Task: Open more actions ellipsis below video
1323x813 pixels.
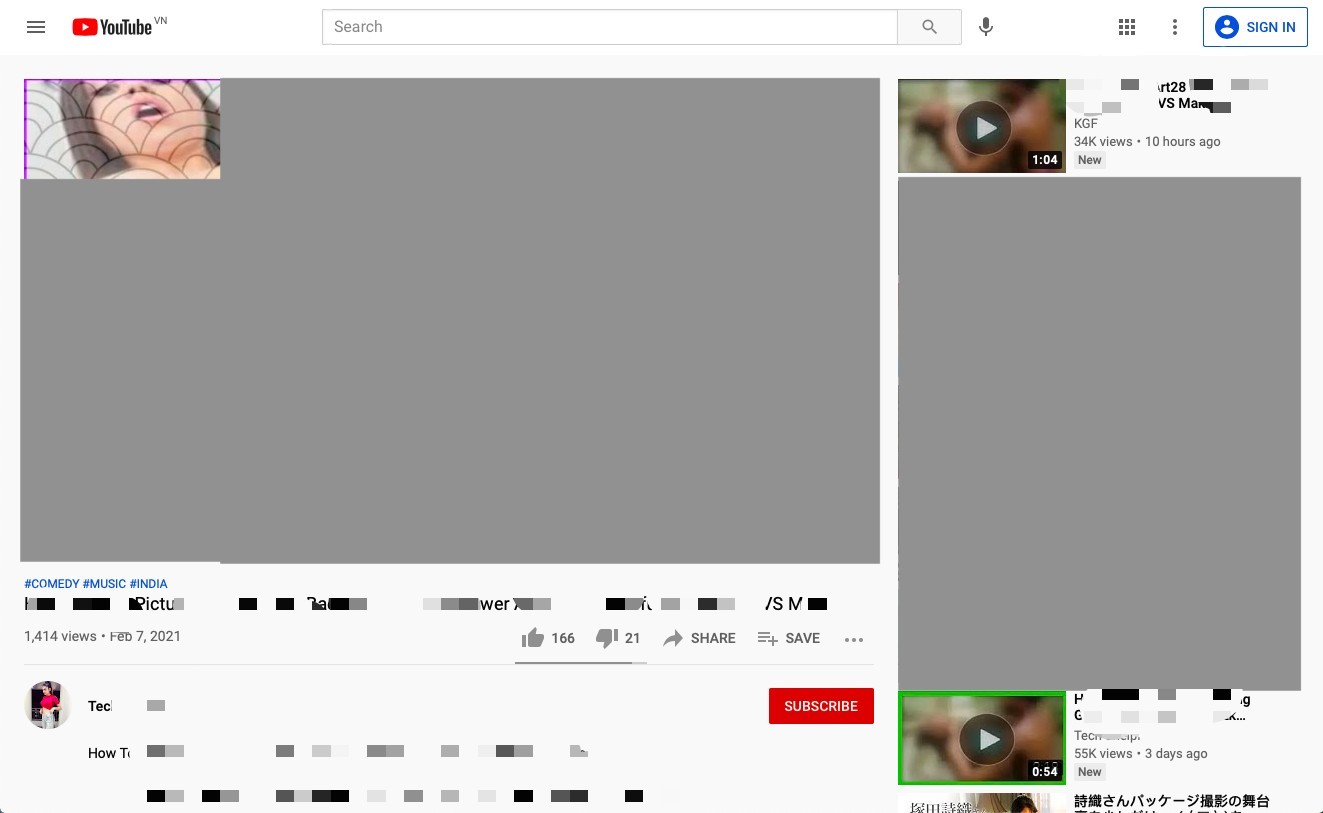Action: 853,639
